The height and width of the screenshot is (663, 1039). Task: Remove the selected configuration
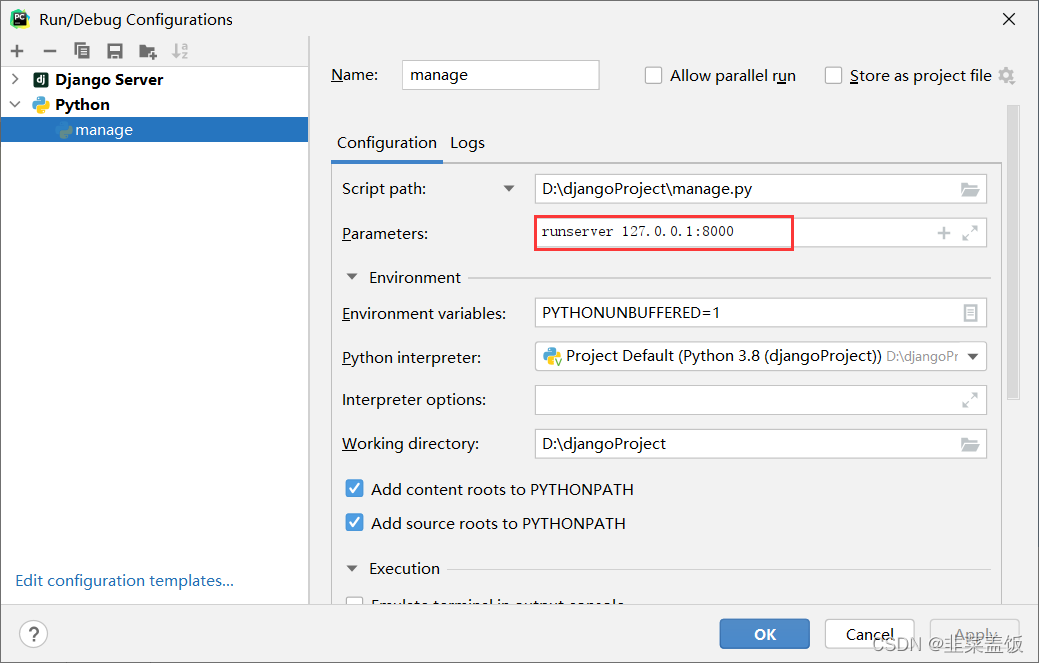48,51
